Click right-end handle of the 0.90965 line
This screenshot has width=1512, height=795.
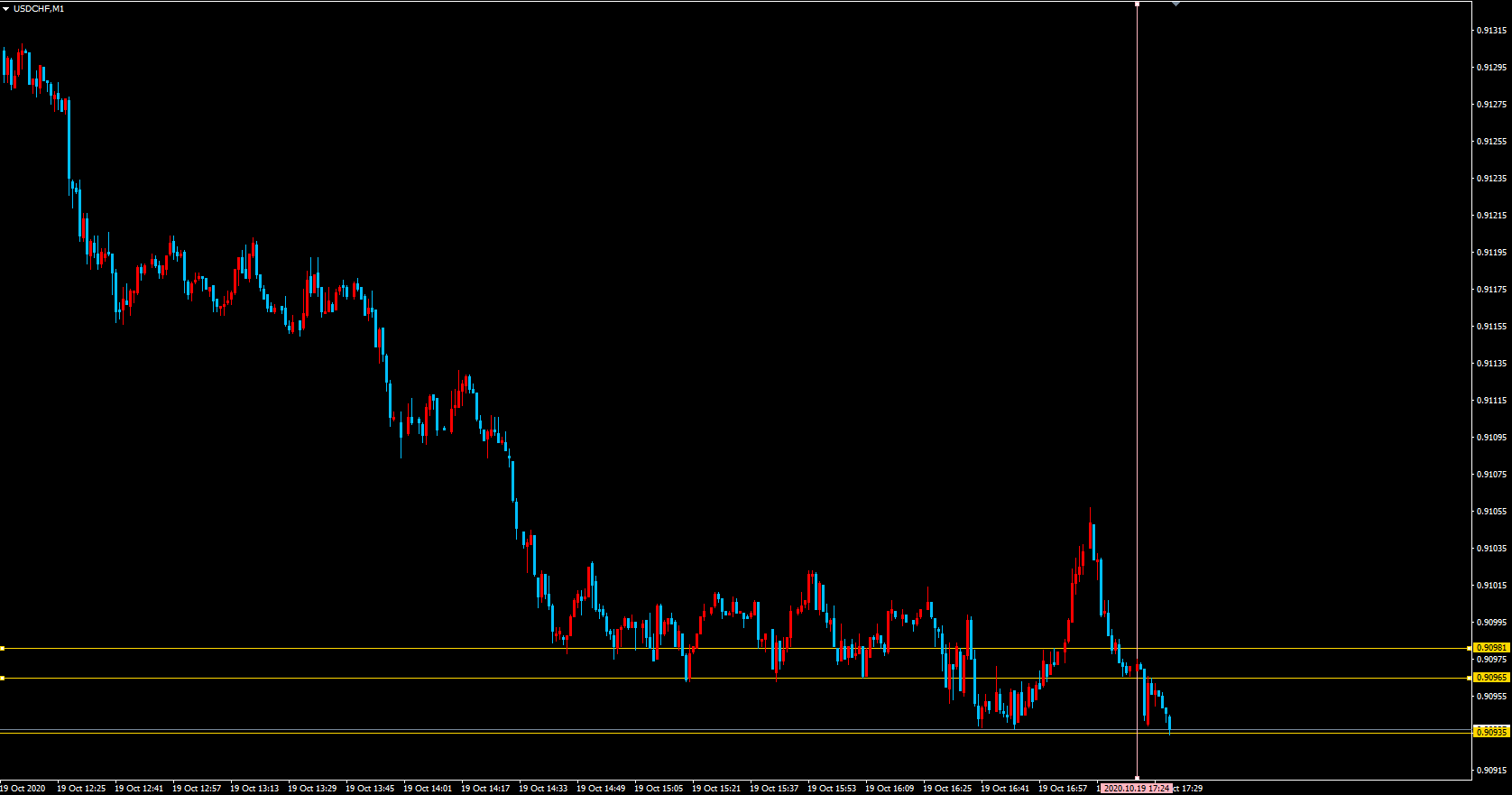1470,678
